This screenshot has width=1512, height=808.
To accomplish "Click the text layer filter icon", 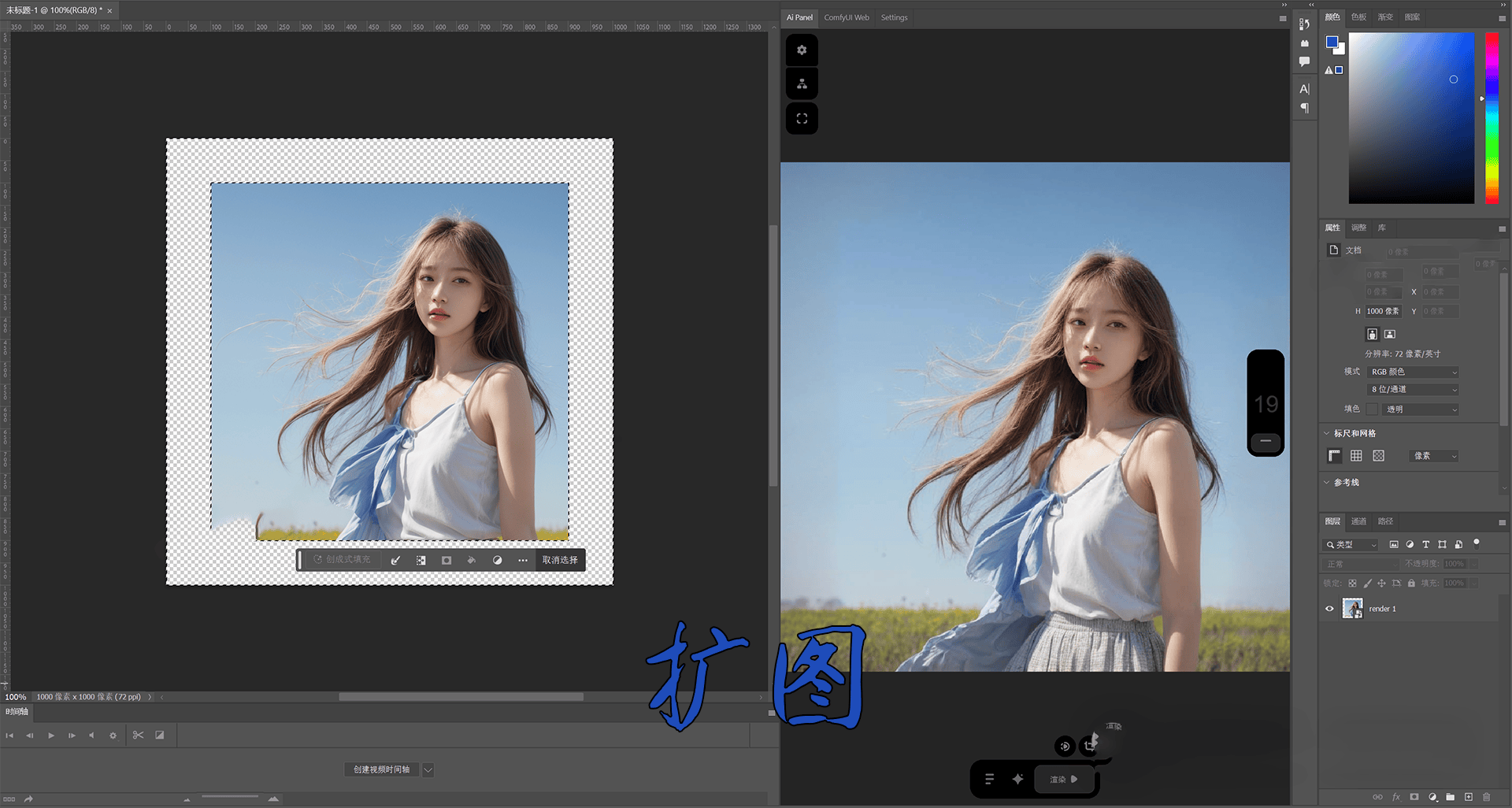I will pyautogui.click(x=1425, y=544).
